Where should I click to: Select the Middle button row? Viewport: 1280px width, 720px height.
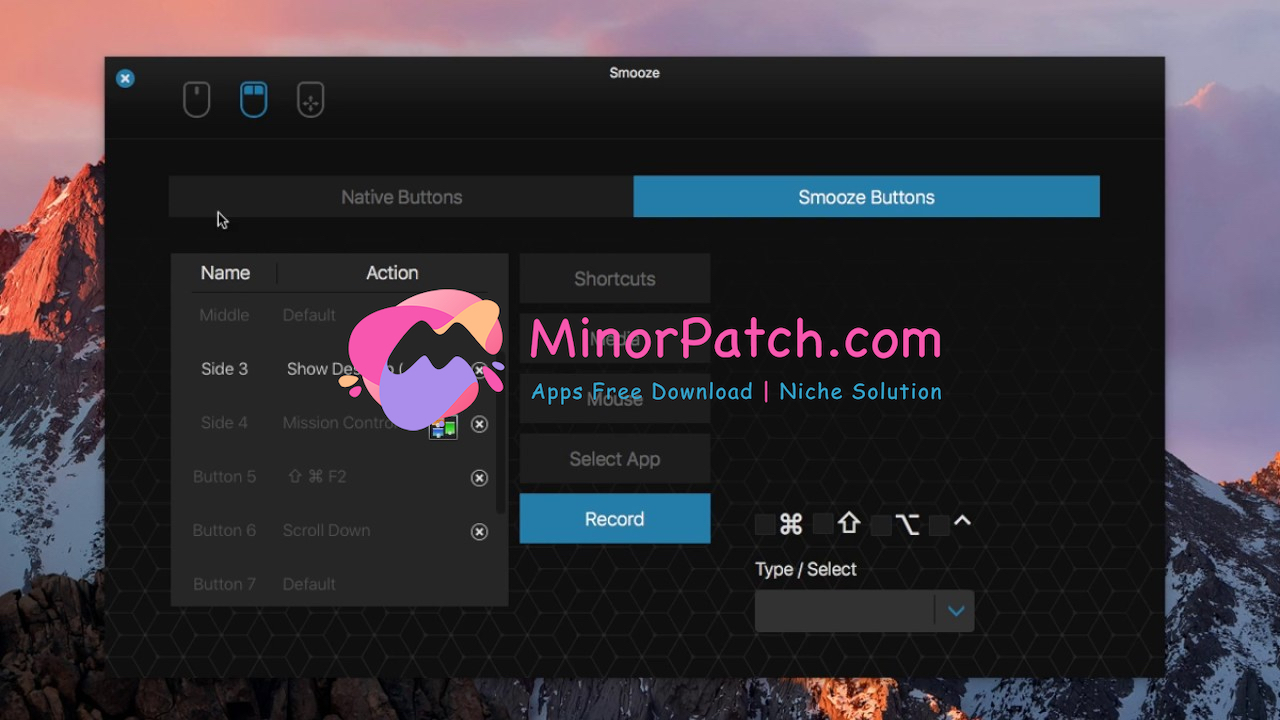point(340,315)
